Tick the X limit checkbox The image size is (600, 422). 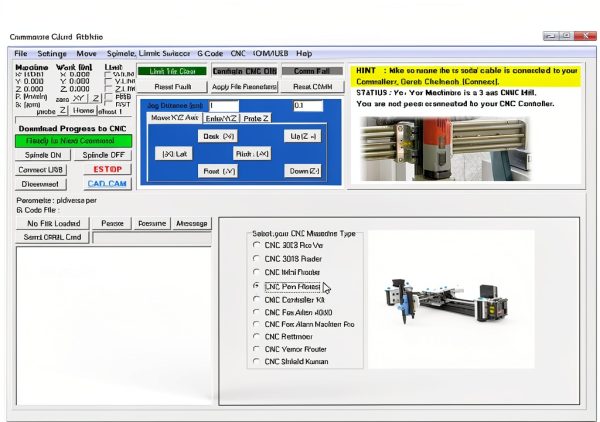coord(109,74)
